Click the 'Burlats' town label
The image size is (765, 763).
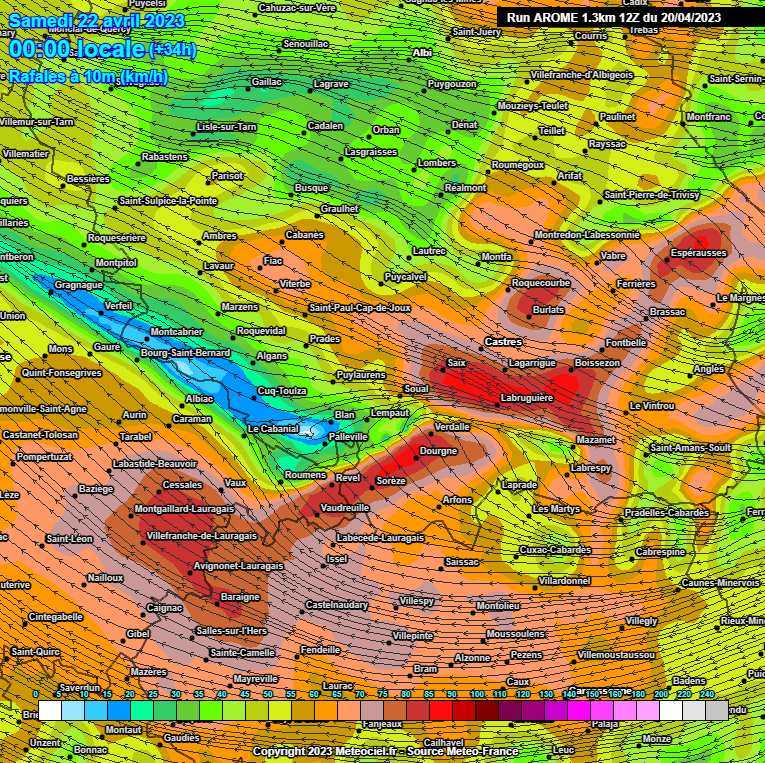pos(548,310)
